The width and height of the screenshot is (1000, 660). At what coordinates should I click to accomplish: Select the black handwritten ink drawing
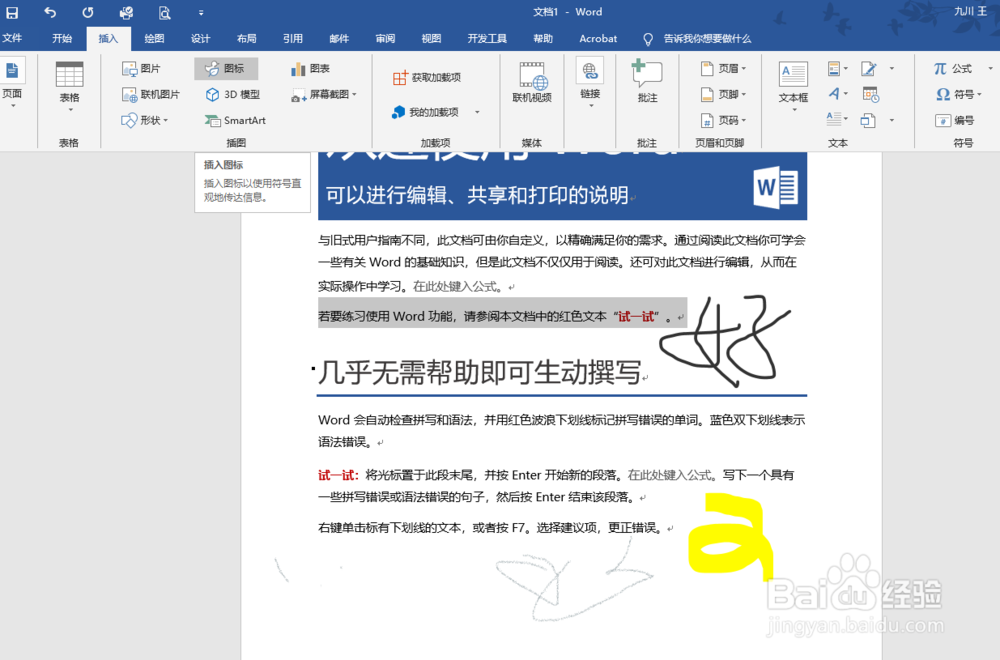pos(725,341)
